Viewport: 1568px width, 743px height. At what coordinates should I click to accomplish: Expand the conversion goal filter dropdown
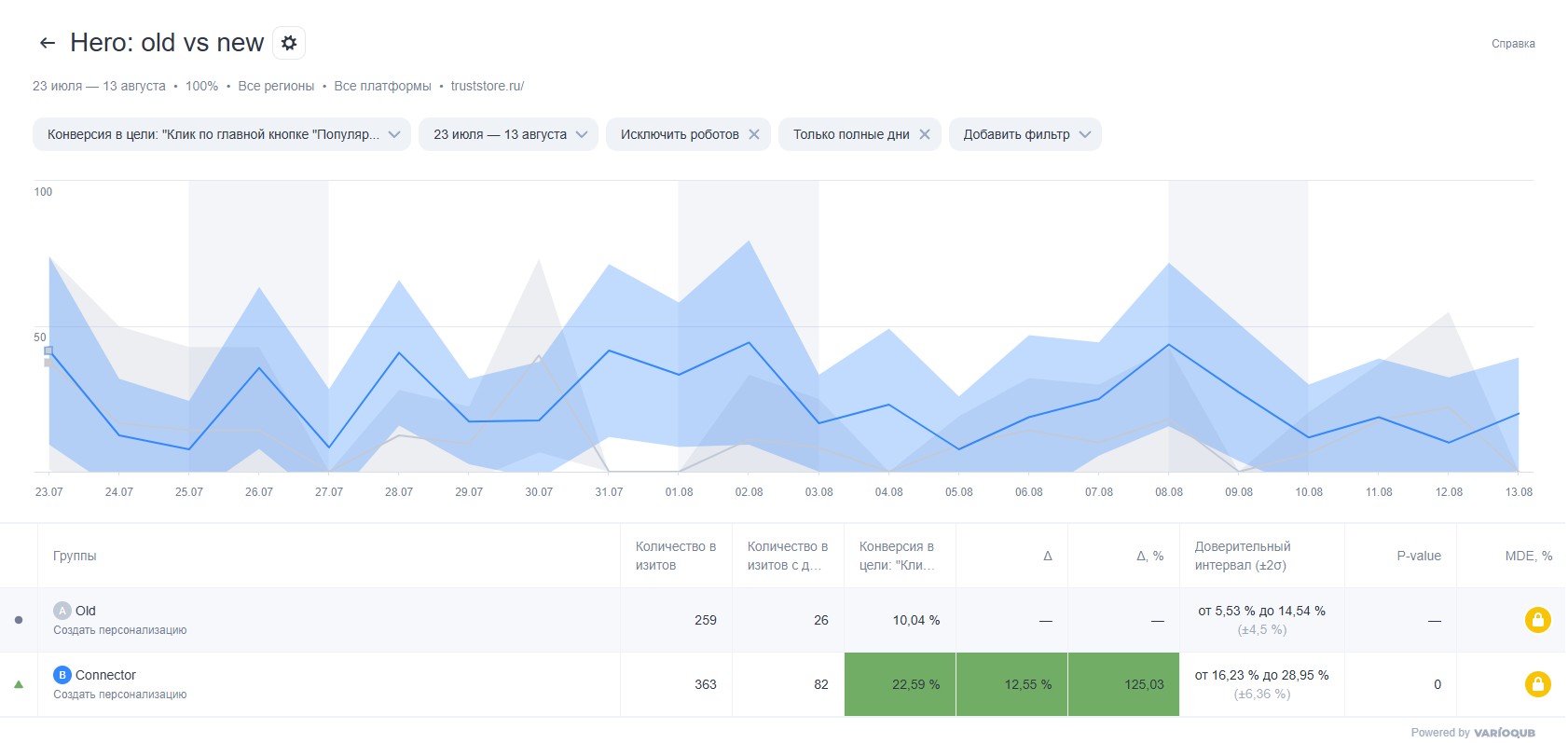tap(222, 134)
